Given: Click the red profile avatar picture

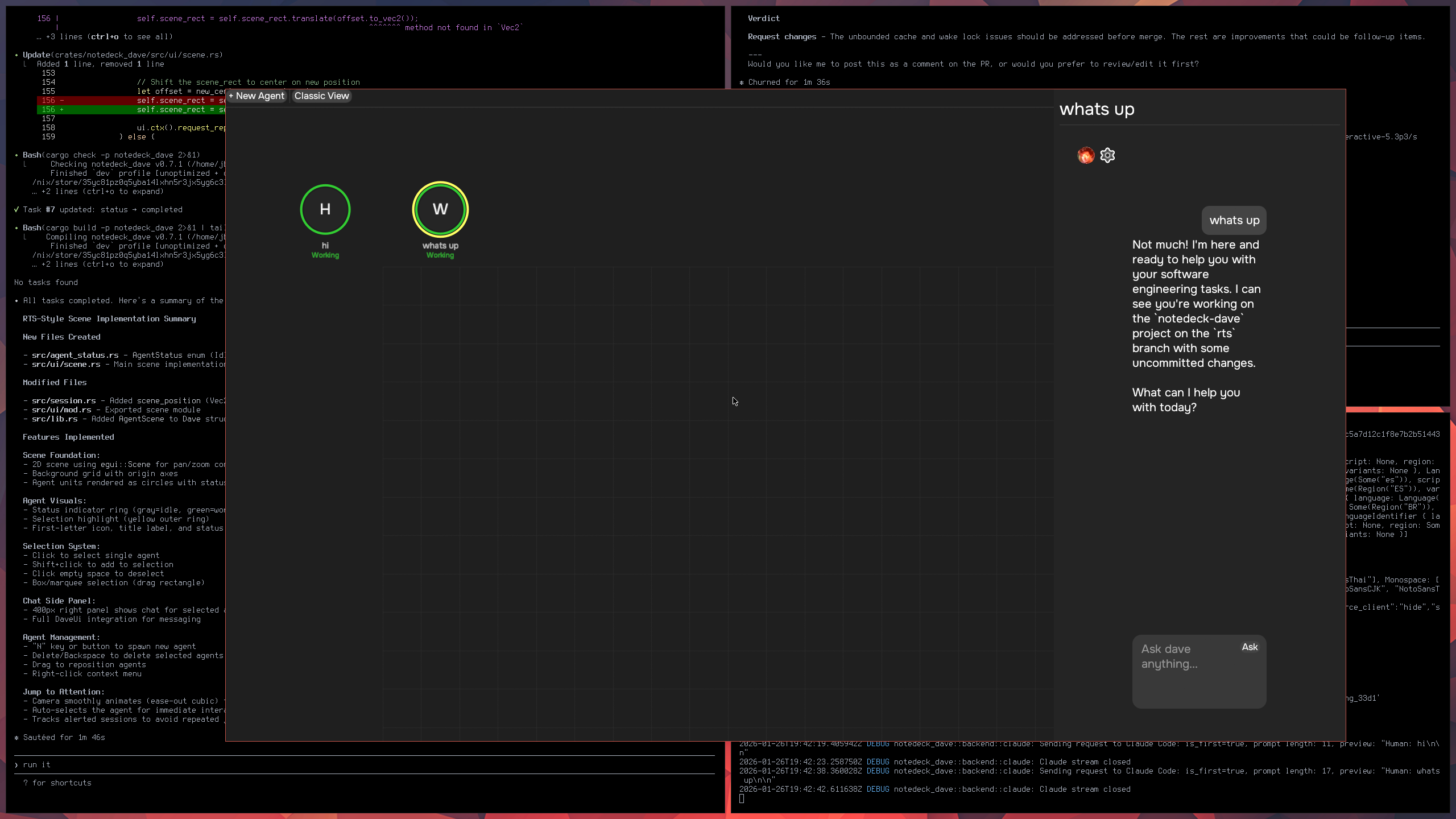Looking at the screenshot, I should point(1085,155).
